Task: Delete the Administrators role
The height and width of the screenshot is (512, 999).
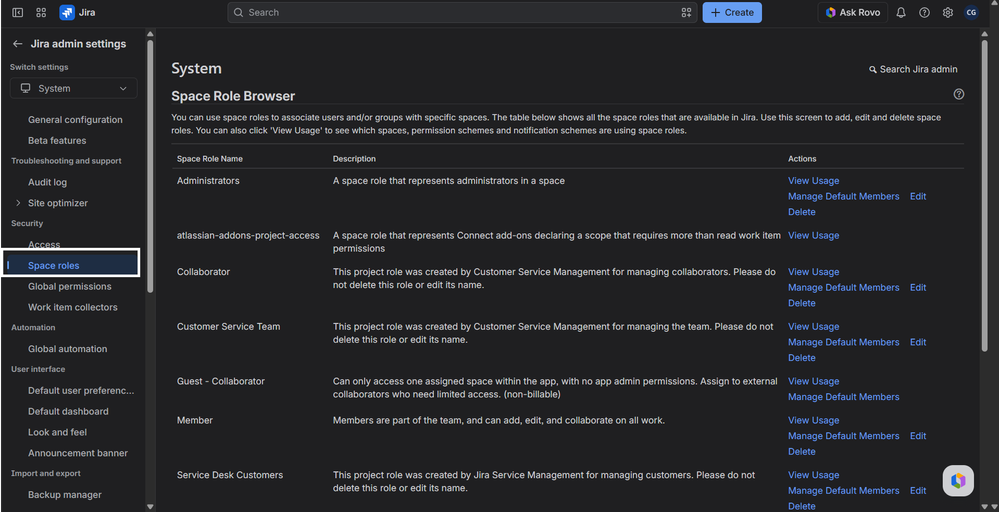Action: tap(801, 212)
